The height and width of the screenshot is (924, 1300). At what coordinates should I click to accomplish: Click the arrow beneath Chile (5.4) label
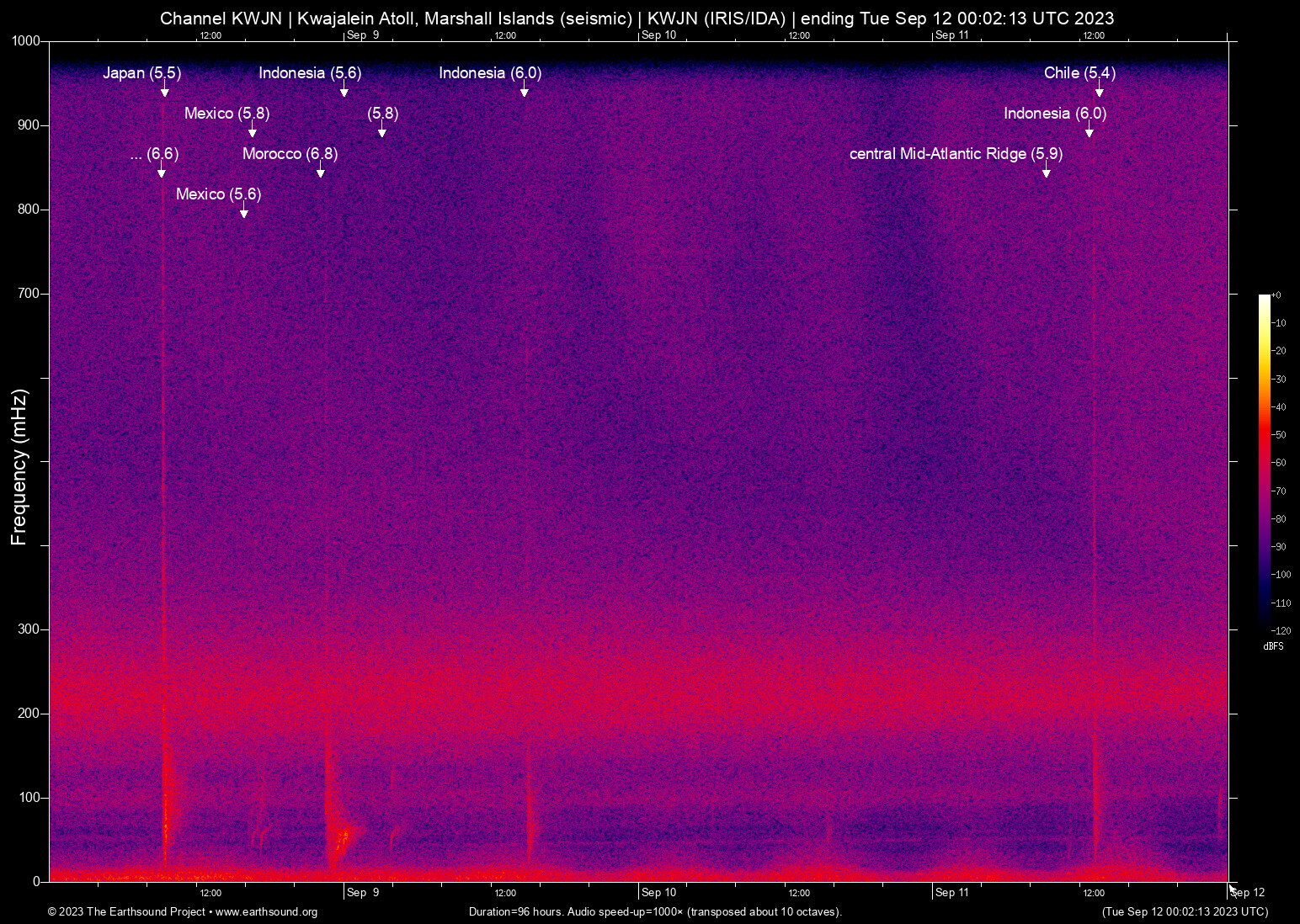pyautogui.click(x=1099, y=91)
